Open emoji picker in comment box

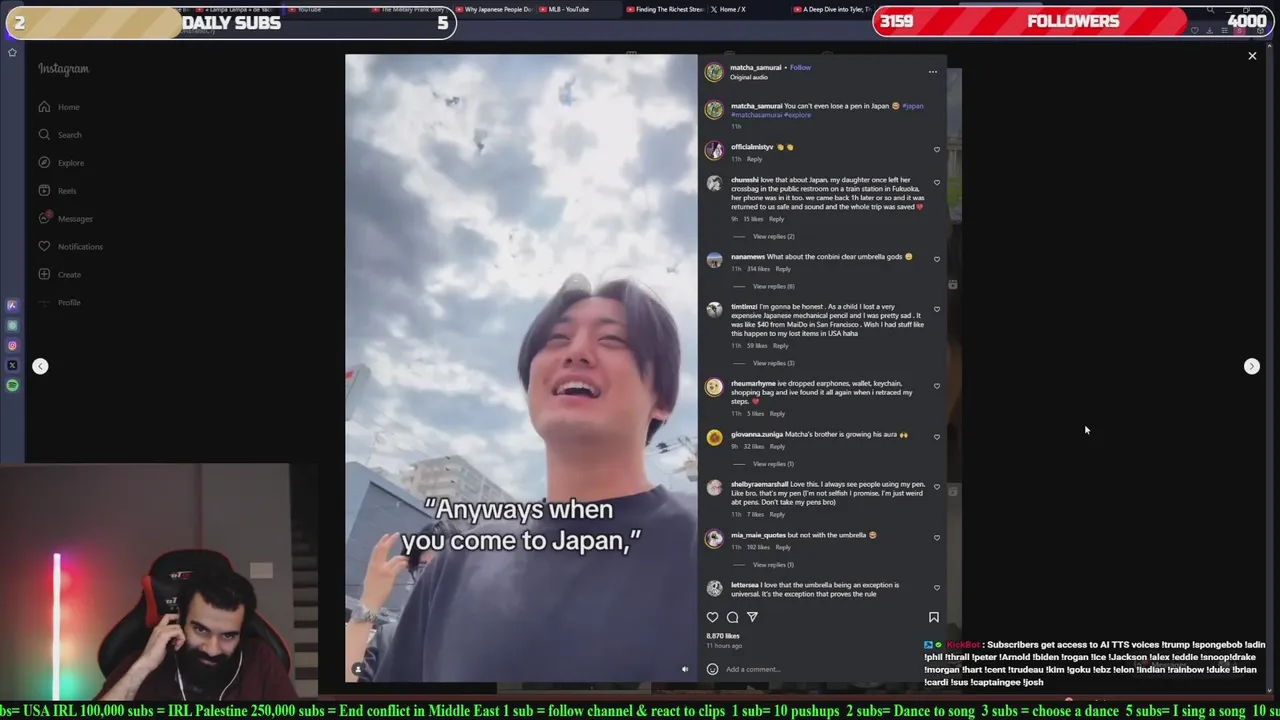point(712,669)
